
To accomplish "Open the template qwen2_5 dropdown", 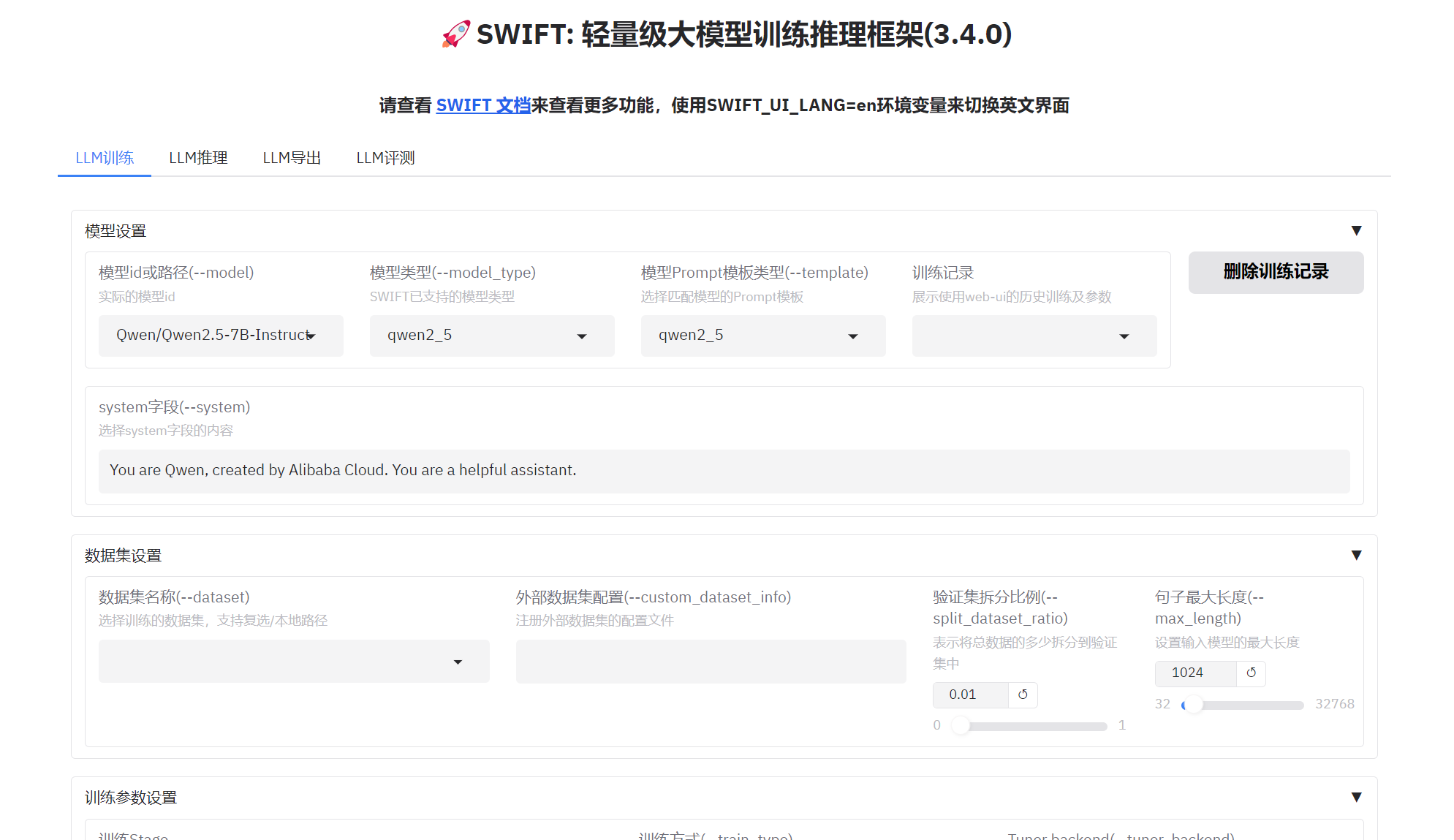I will (763, 336).
